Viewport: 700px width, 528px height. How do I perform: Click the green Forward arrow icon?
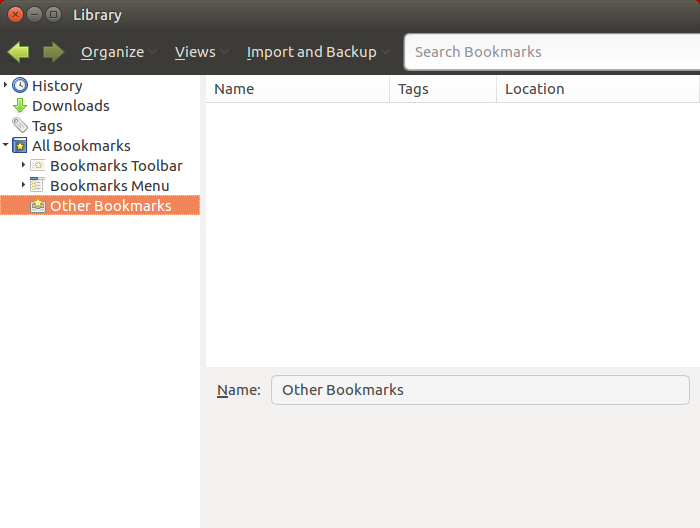click(x=54, y=52)
